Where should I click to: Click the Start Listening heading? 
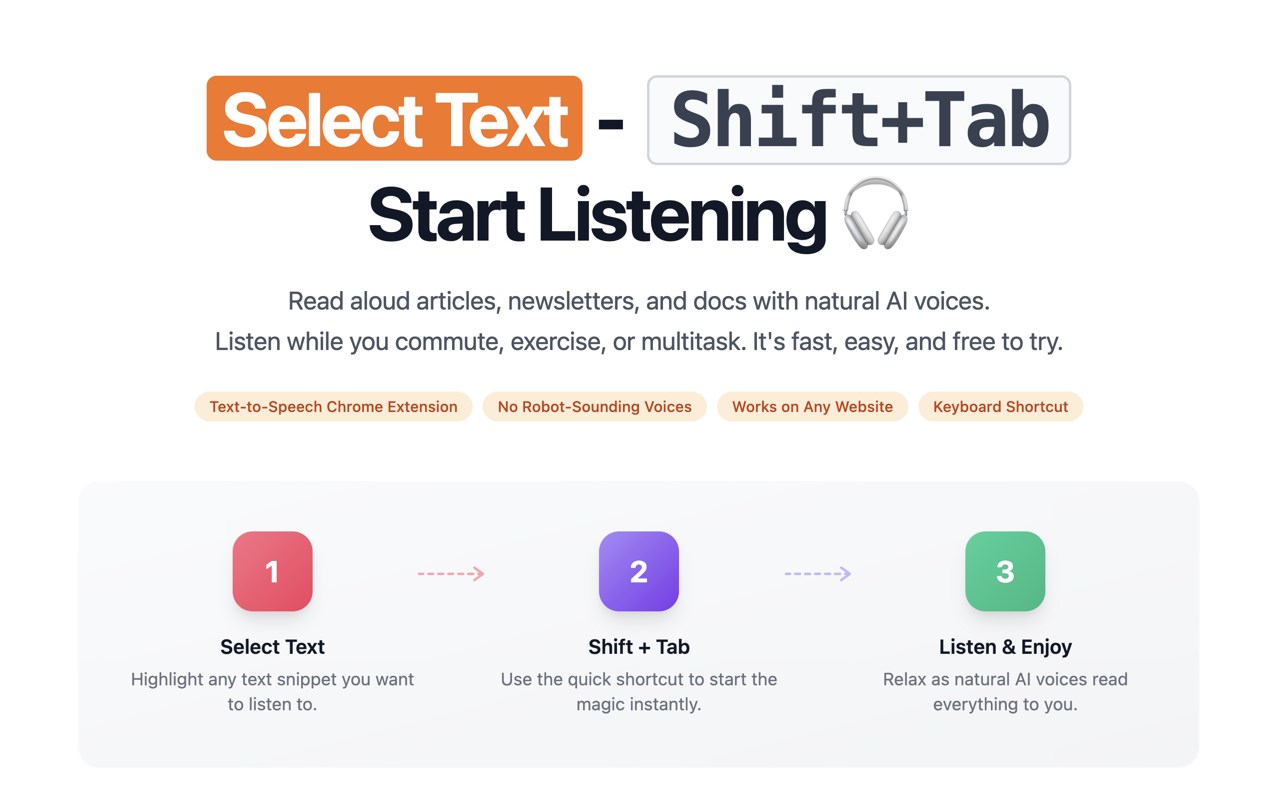click(597, 215)
